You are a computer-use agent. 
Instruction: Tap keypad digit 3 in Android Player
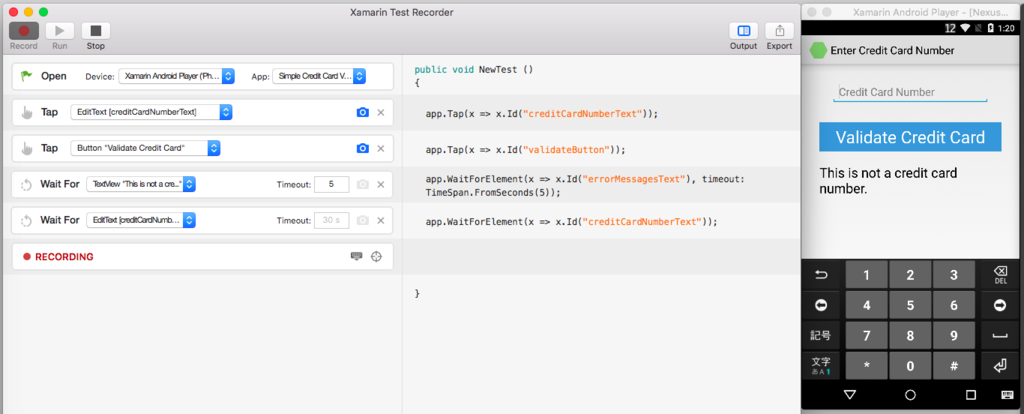[953, 275]
